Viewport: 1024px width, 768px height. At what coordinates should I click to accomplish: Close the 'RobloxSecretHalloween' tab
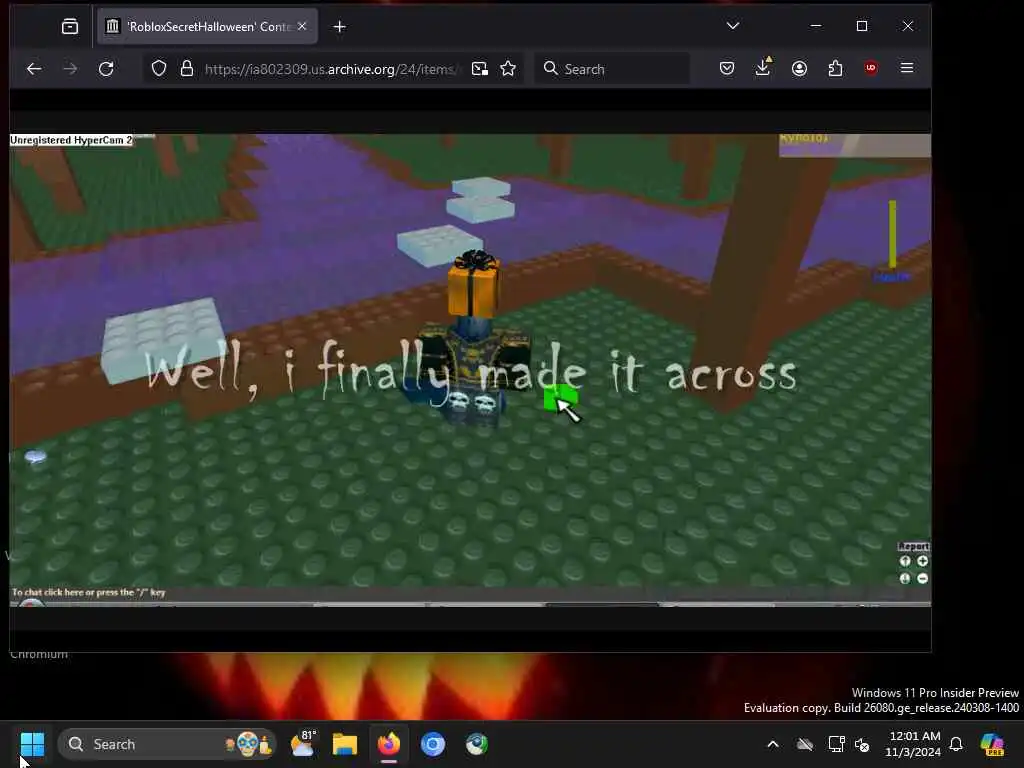tap(302, 26)
